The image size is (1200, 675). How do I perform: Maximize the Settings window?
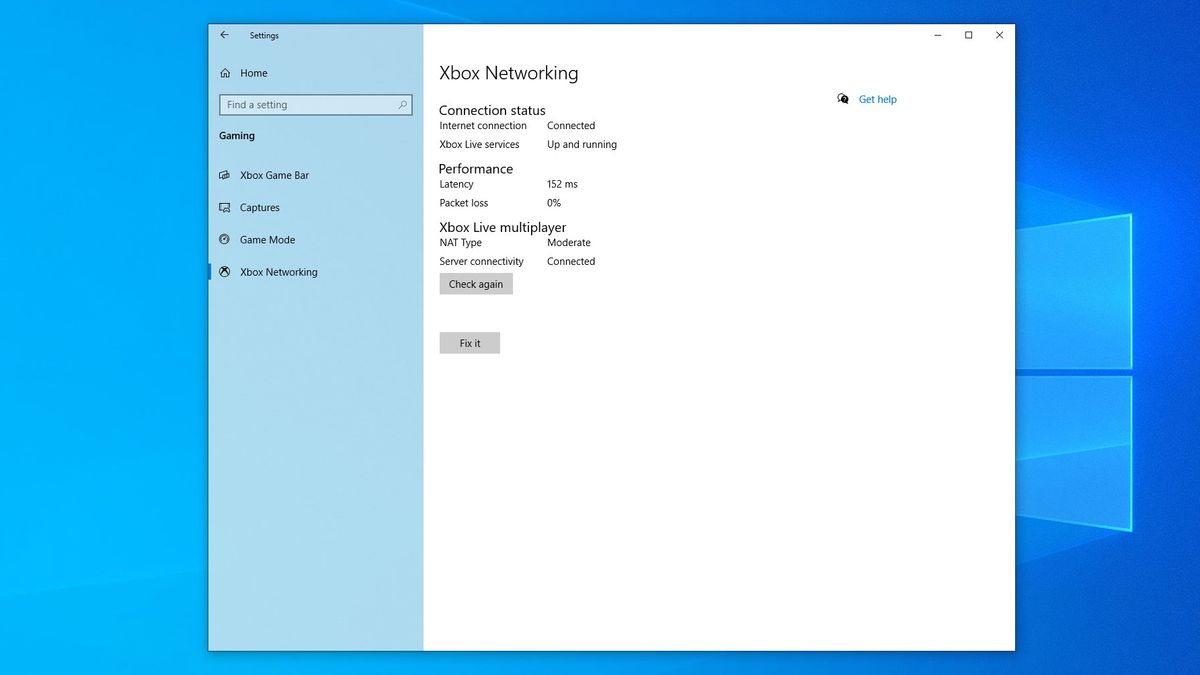(968, 35)
